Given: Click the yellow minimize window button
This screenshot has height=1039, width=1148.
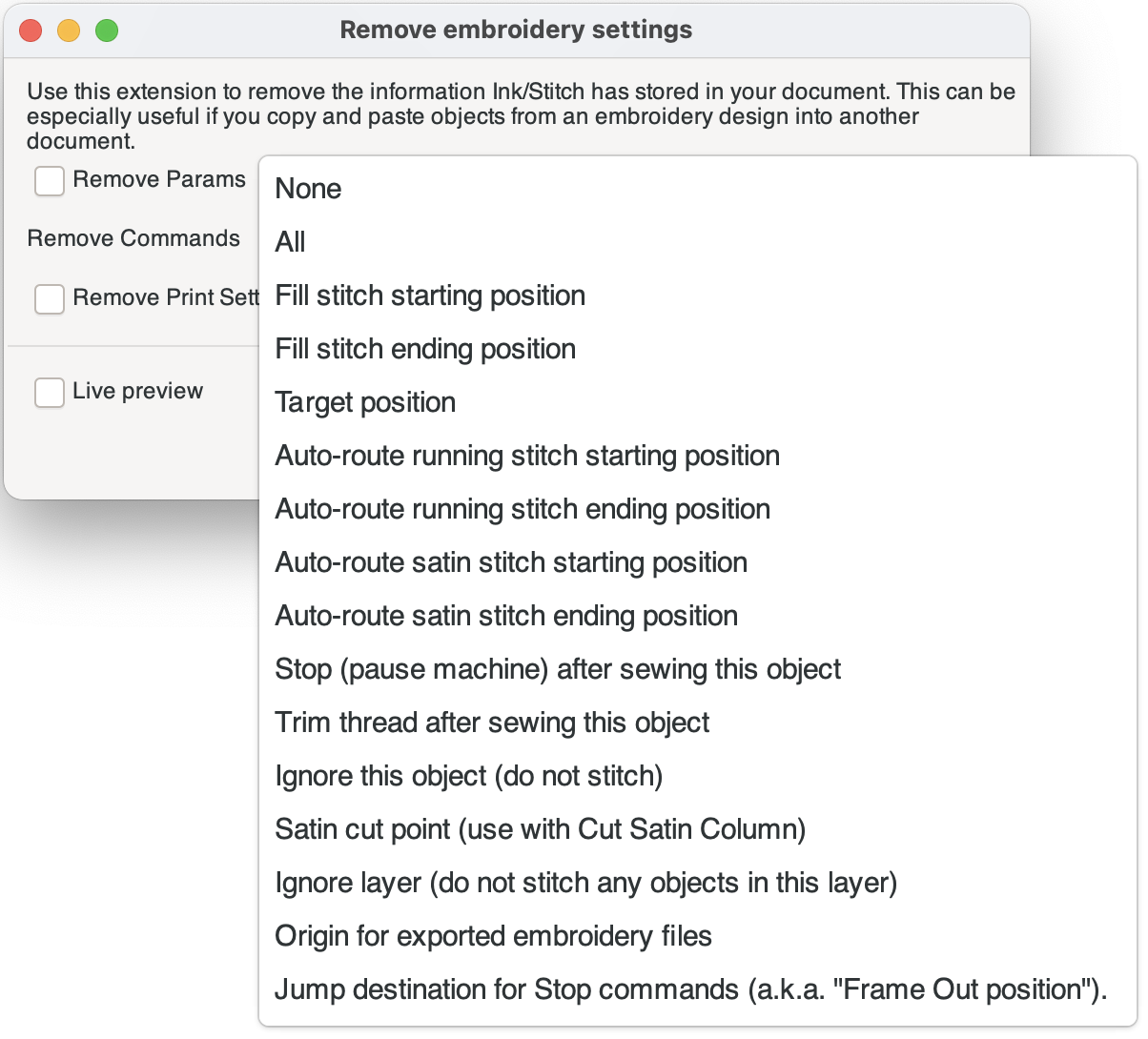Looking at the screenshot, I should [x=69, y=31].
